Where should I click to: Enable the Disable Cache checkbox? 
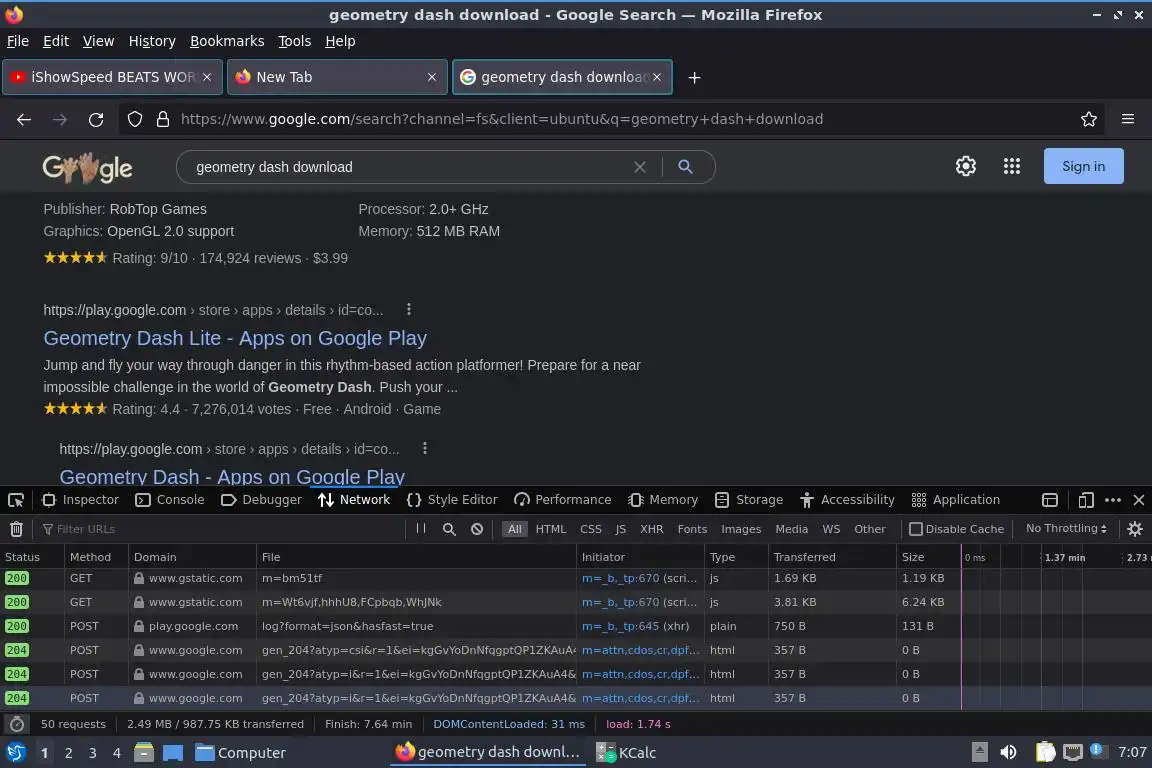[x=916, y=529]
